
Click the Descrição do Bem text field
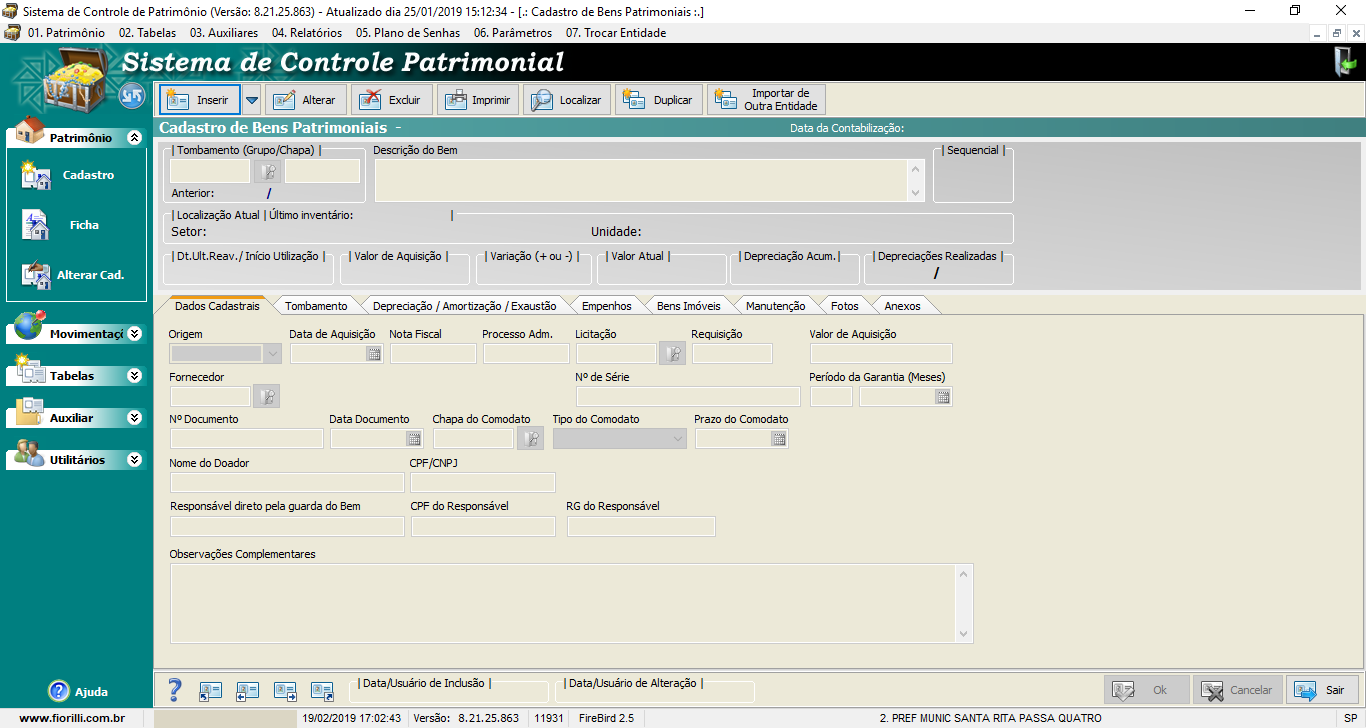pyautogui.click(x=640, y=181)
